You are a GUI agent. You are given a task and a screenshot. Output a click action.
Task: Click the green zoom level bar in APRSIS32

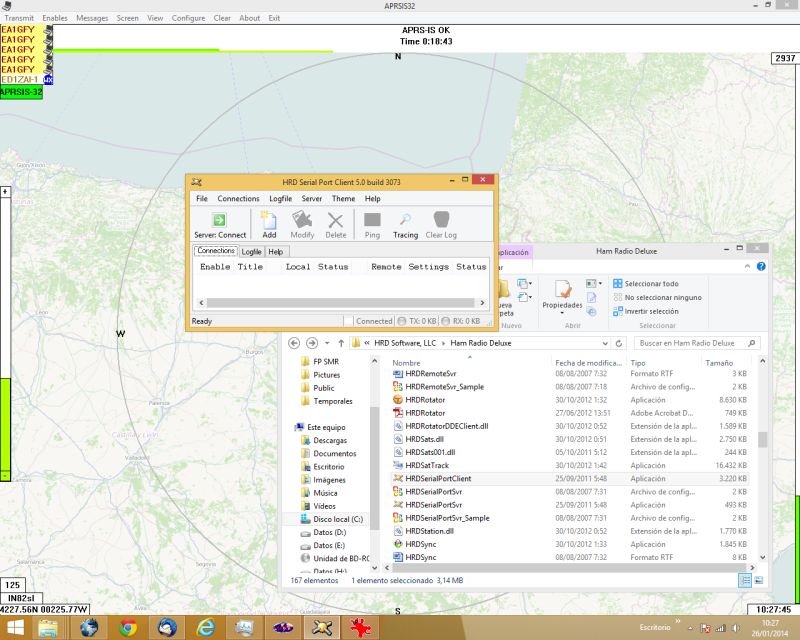point(5,429)
